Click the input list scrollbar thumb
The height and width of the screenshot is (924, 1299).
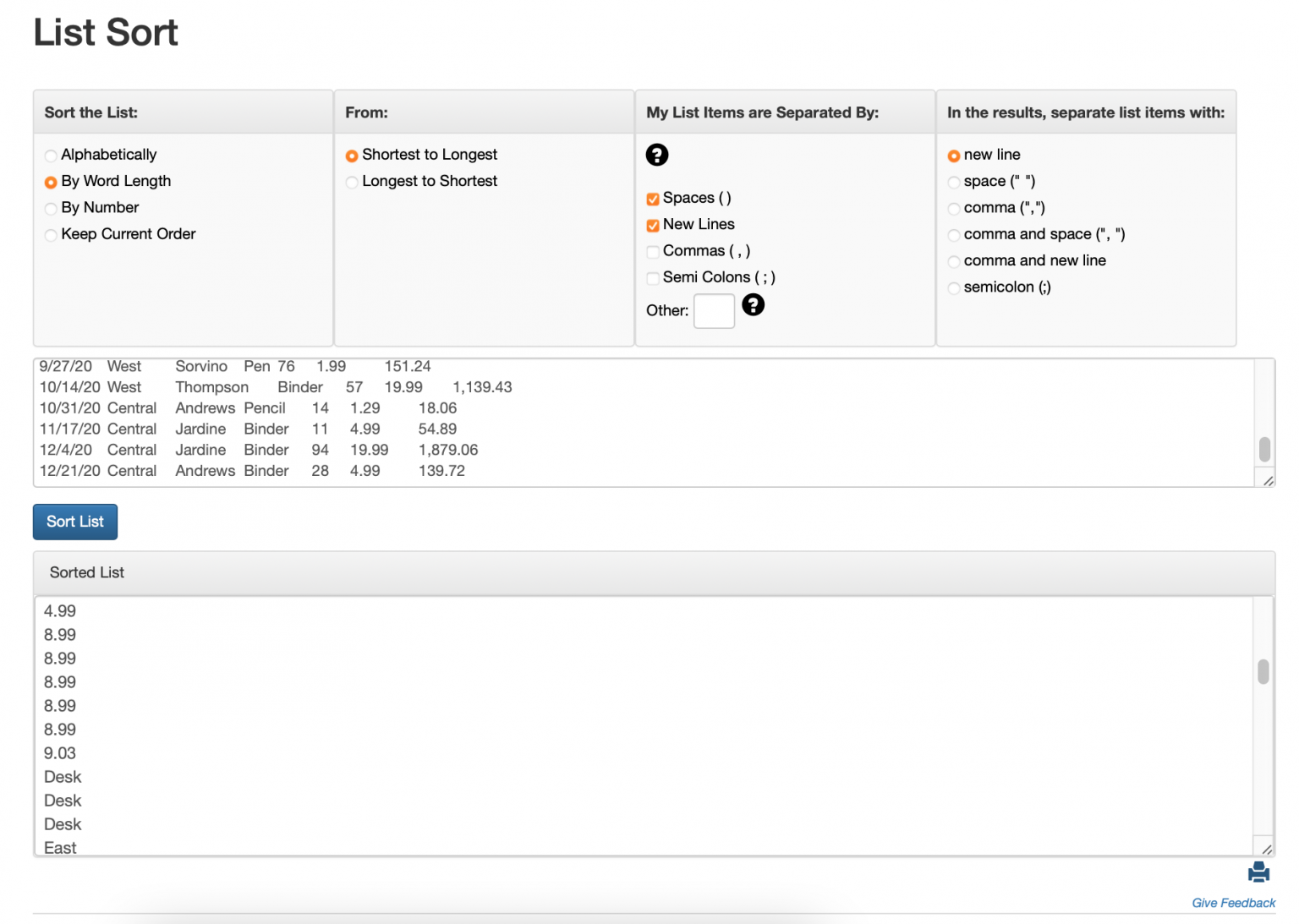point(1264,449)
